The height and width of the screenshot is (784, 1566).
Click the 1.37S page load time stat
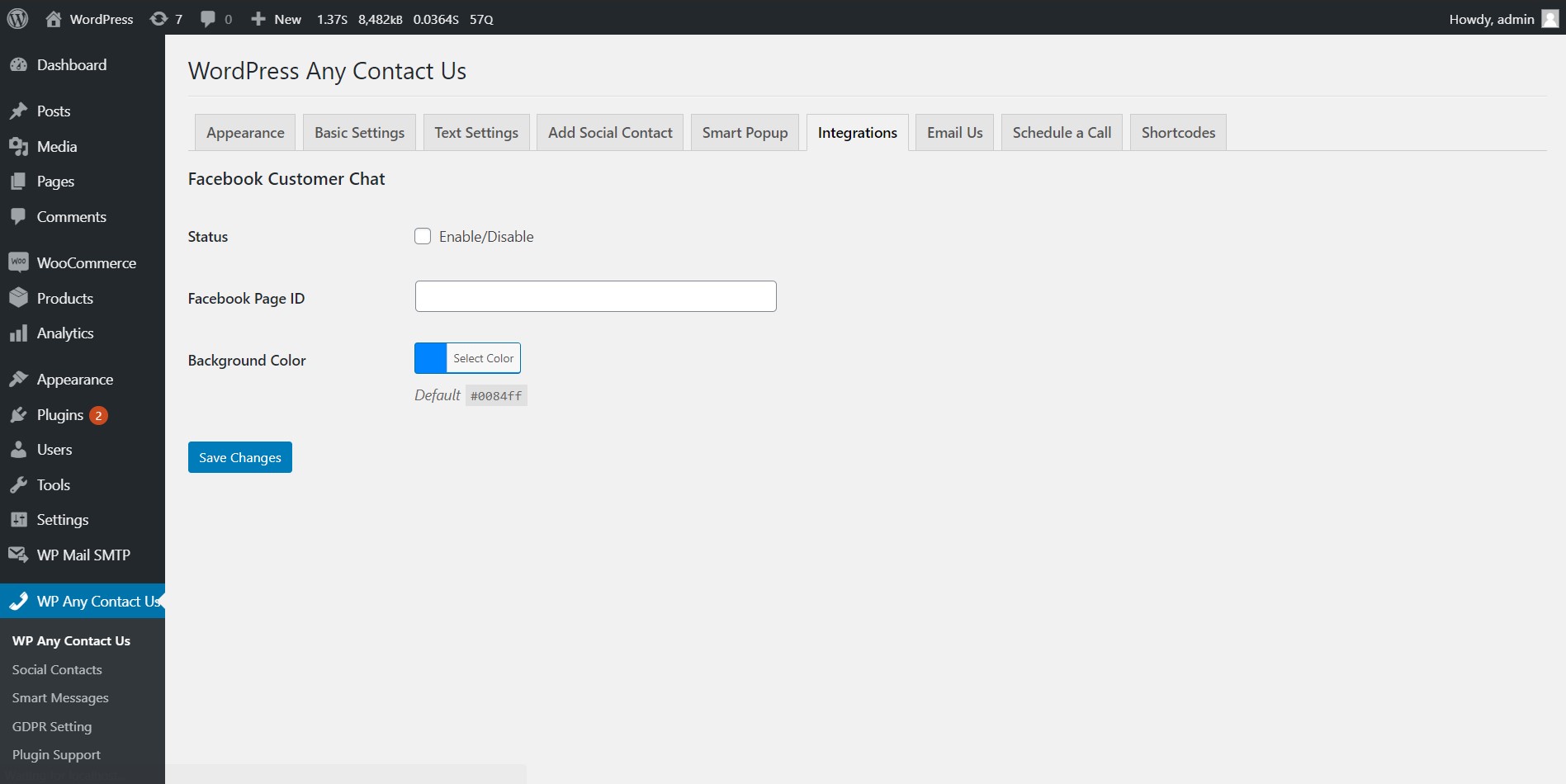pos(332,19)
